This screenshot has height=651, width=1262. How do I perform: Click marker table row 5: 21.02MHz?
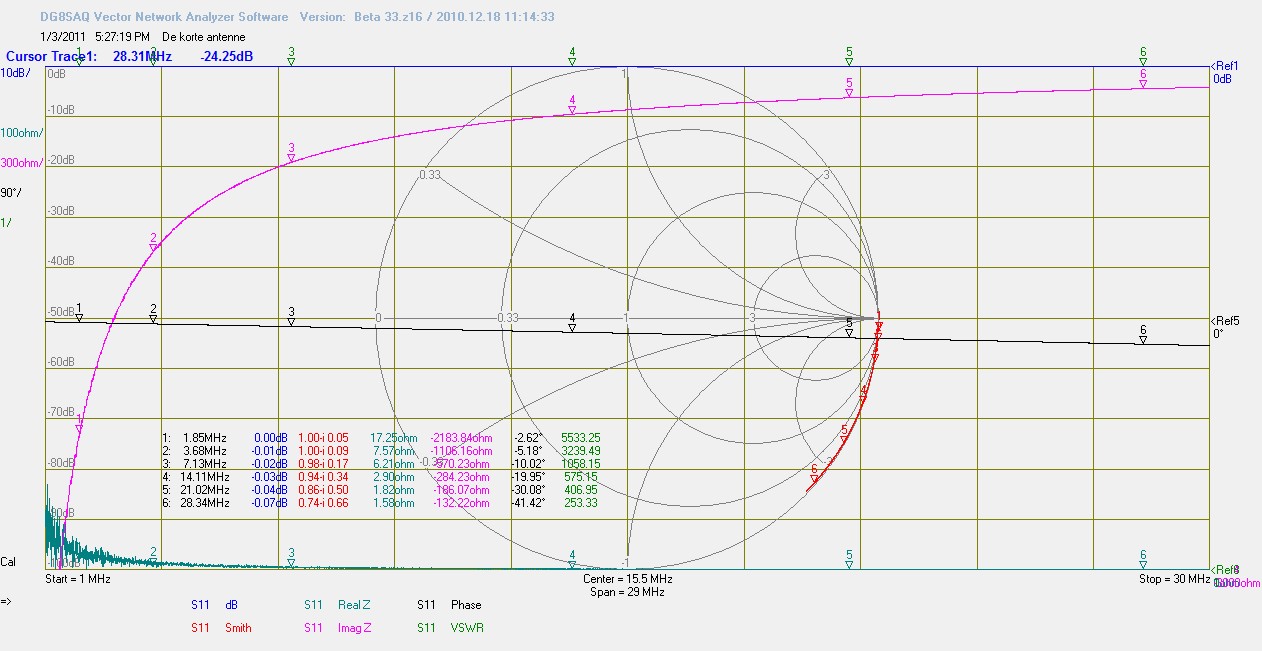(381, 490)
